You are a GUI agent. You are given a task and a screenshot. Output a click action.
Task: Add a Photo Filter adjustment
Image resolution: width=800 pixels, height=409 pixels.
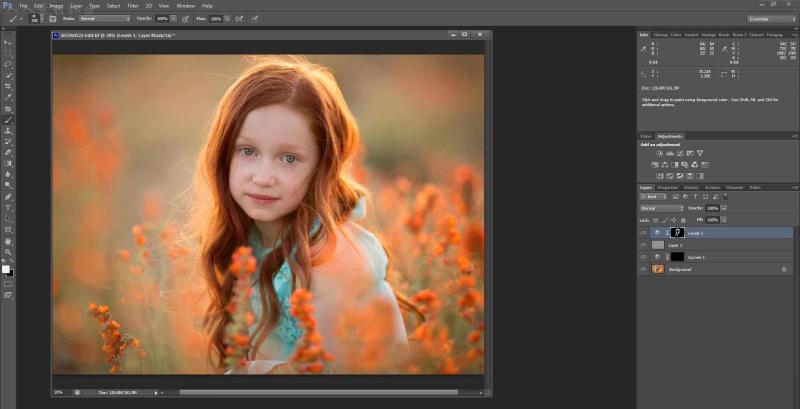point(685,165)
